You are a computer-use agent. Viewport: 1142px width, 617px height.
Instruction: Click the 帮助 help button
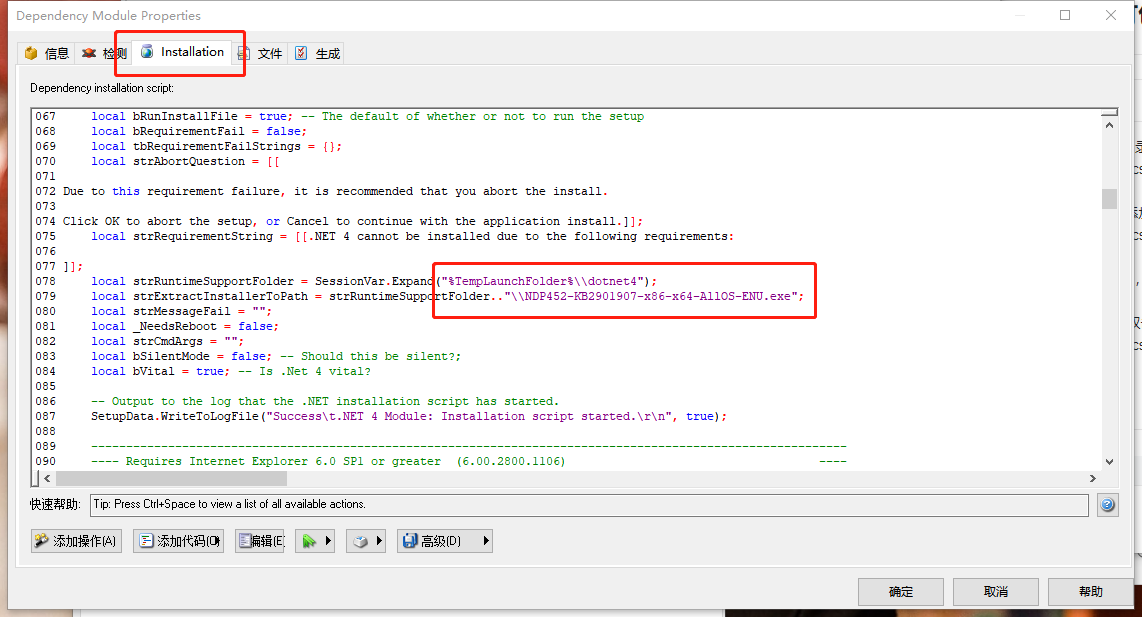(x=1090, y=591)
